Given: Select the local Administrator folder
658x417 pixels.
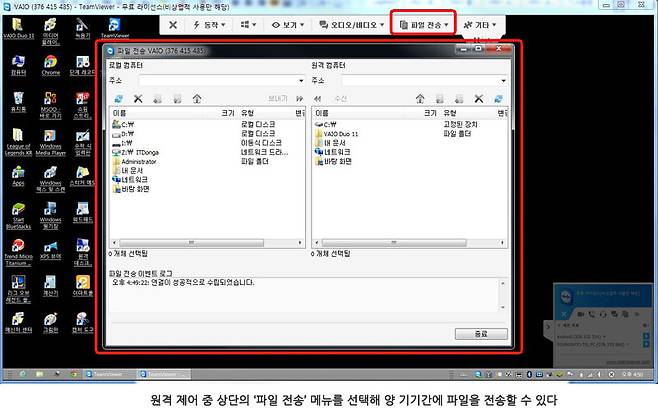Looking at the screenshot, I should click(x=134, y=162).
